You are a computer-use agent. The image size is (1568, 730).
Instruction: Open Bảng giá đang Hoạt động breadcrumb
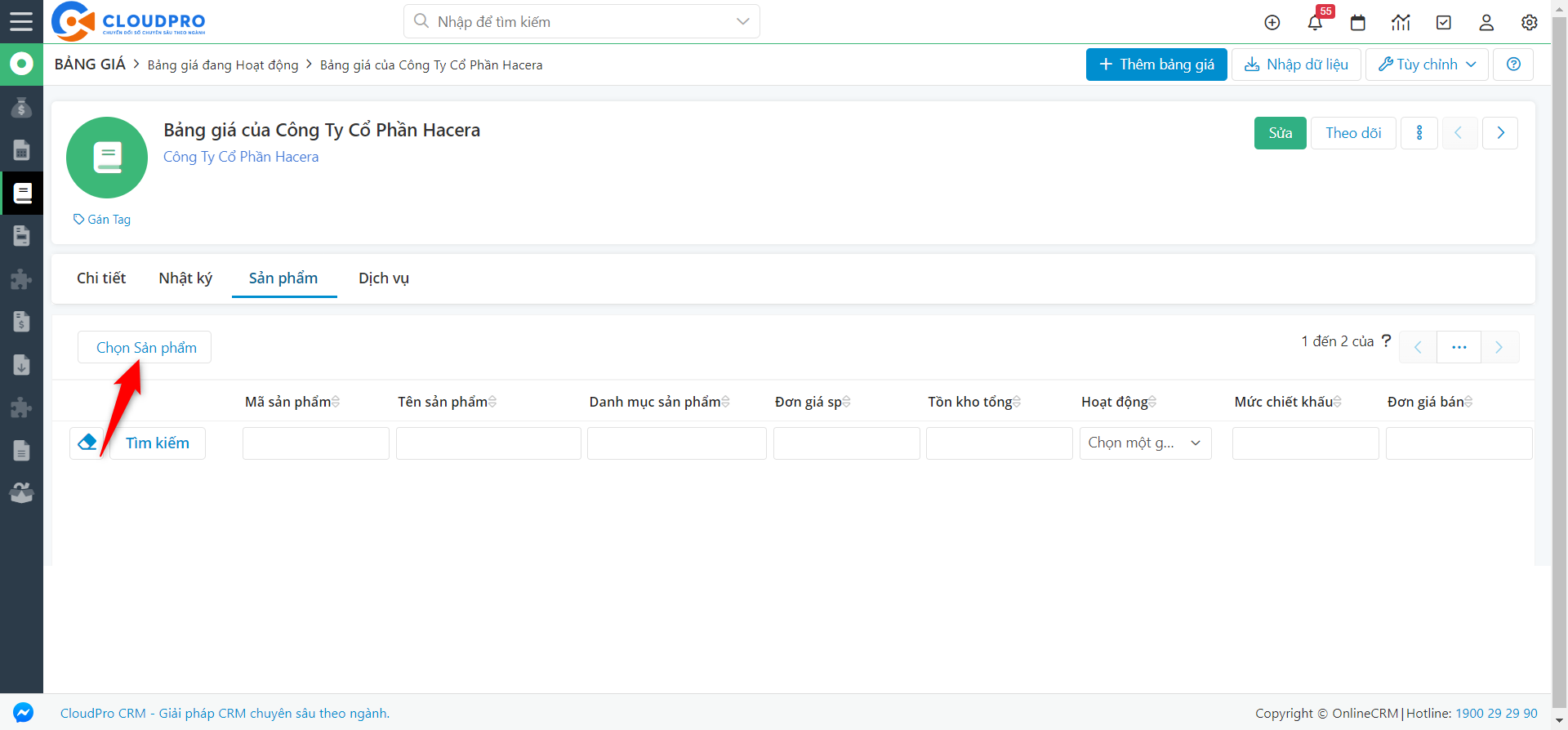[x=223, y=65]
